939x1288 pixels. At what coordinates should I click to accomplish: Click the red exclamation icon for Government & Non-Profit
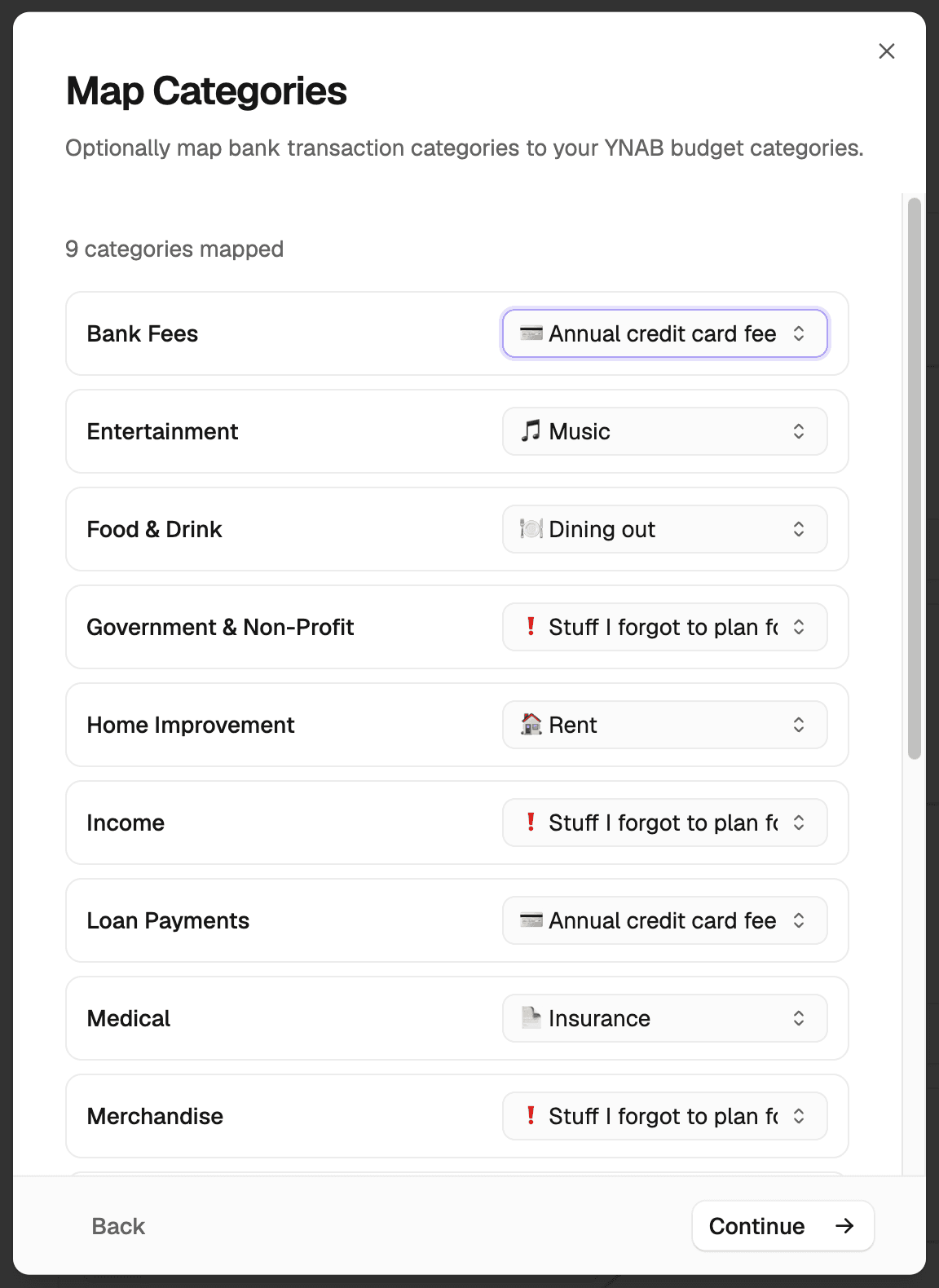click(531, 627)
